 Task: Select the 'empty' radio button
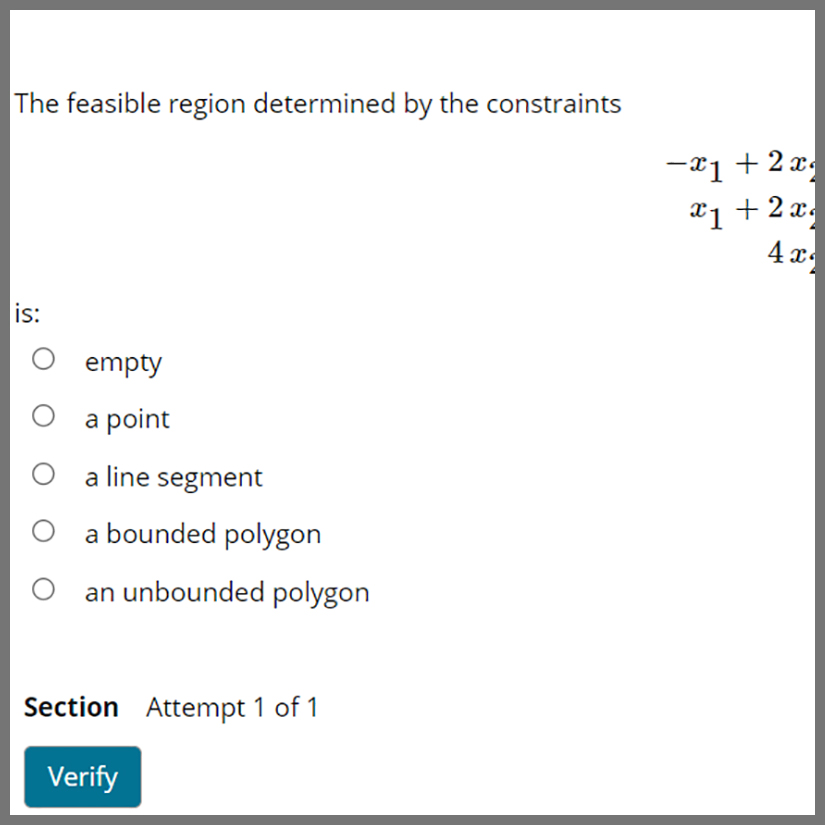(x=43, y=359)
